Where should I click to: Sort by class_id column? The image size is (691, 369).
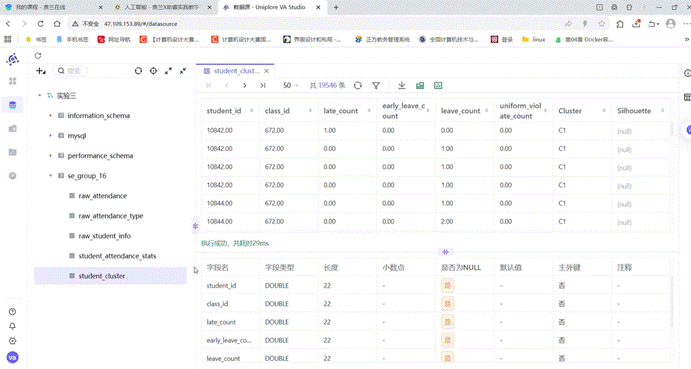(x=310, y=111)
